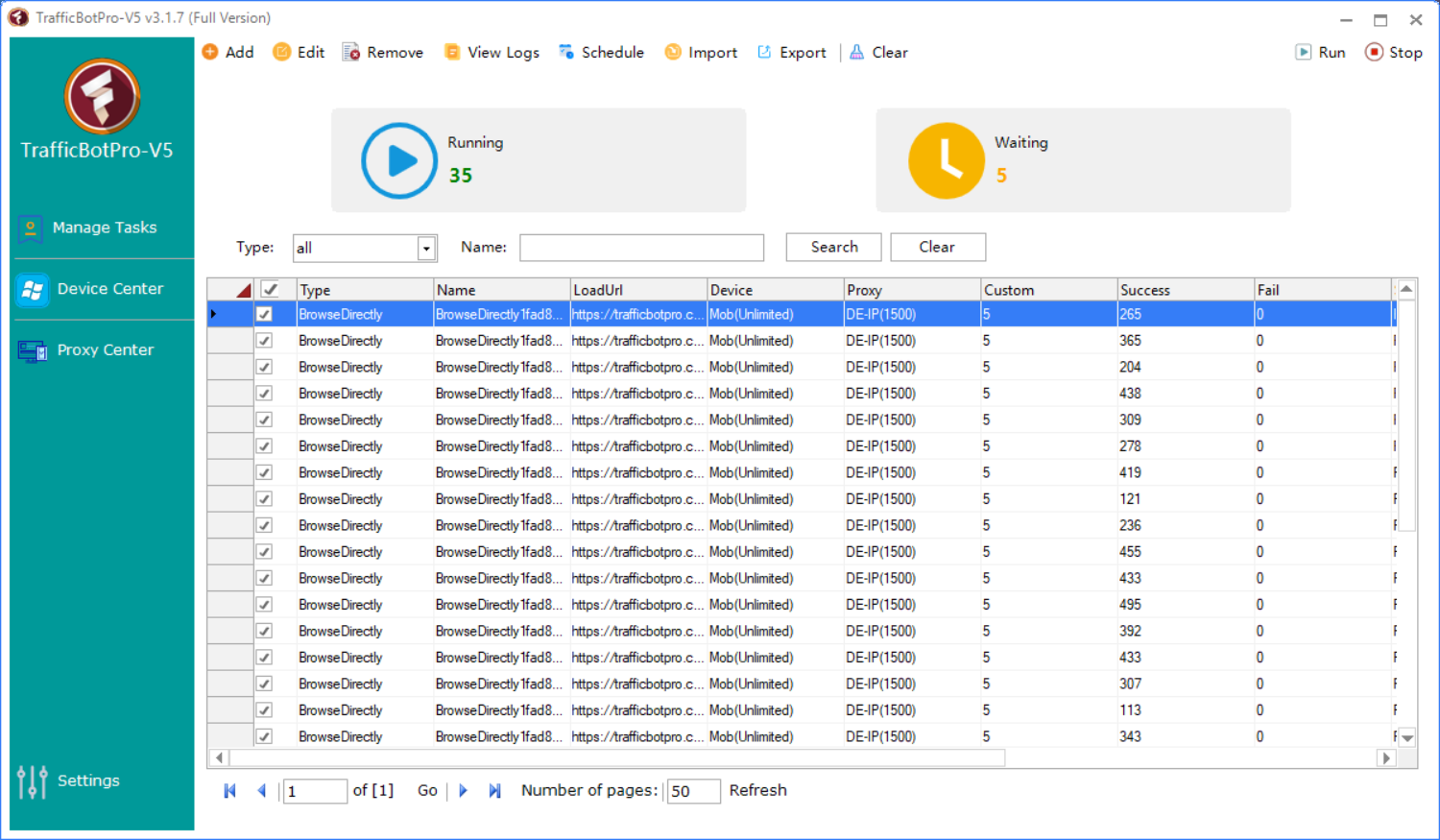Viewport: 1440px width, 840px height.
Task: Toggle the select-all header checkbox
Action: (x=270, y=289)
